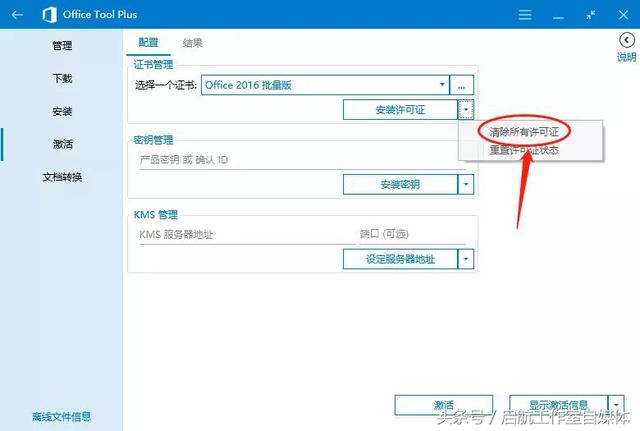Expand the arrow next to 显示激活信息

(616, 405)
